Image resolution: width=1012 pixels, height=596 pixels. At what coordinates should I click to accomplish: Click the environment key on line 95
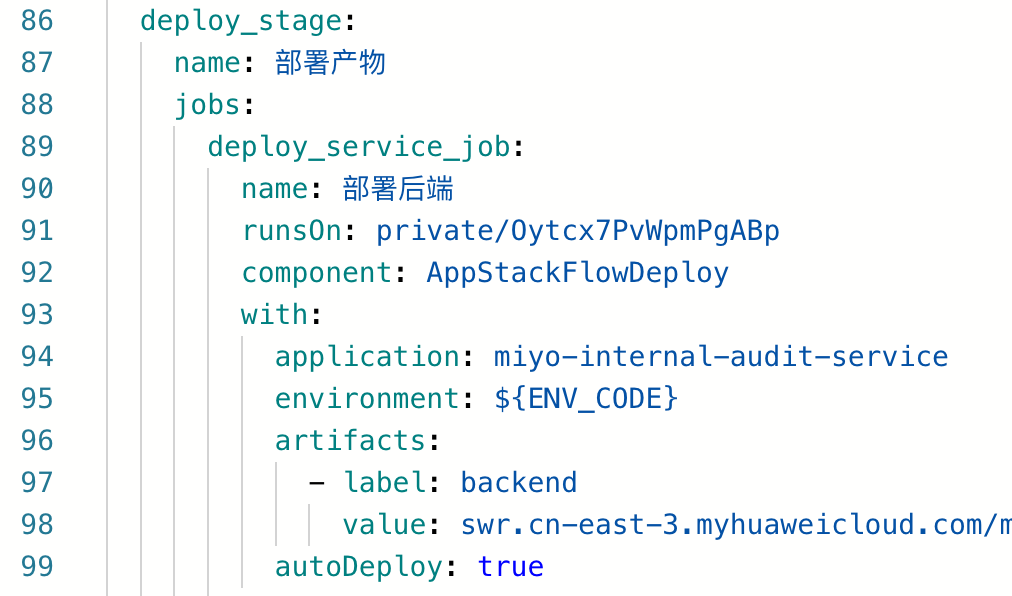click(x=367, y=399)
